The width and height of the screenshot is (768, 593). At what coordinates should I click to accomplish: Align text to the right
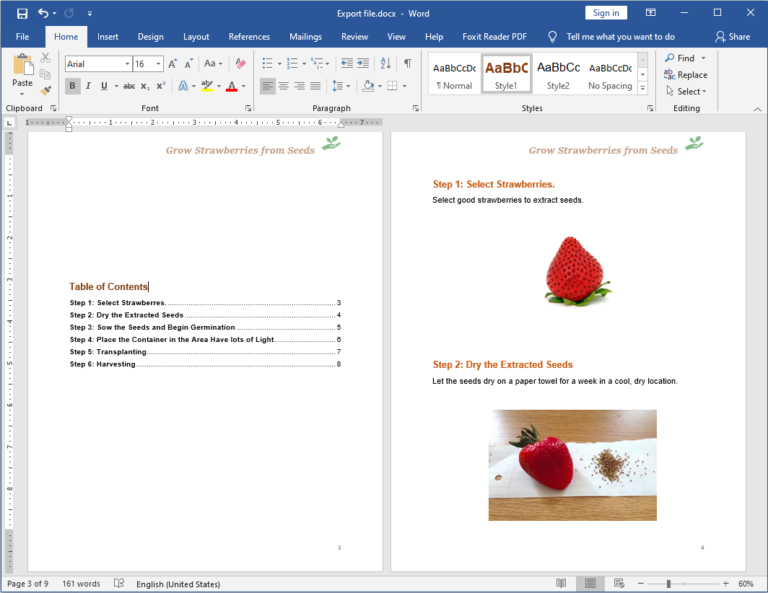point(300,86)
